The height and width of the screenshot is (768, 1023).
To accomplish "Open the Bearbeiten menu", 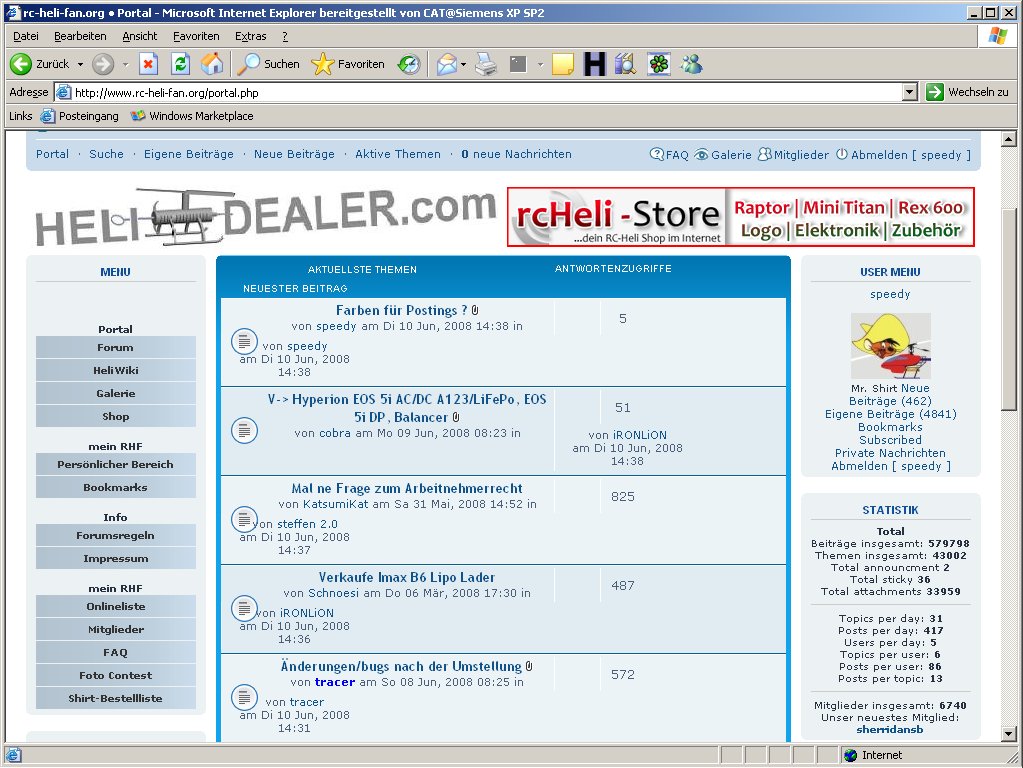I will (x=80, y=37).
